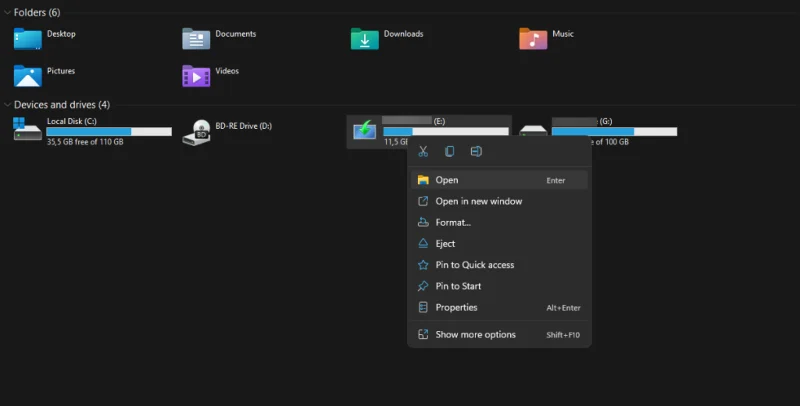Open the Music folder icon

pyautogui.click(x=533, y=39)
